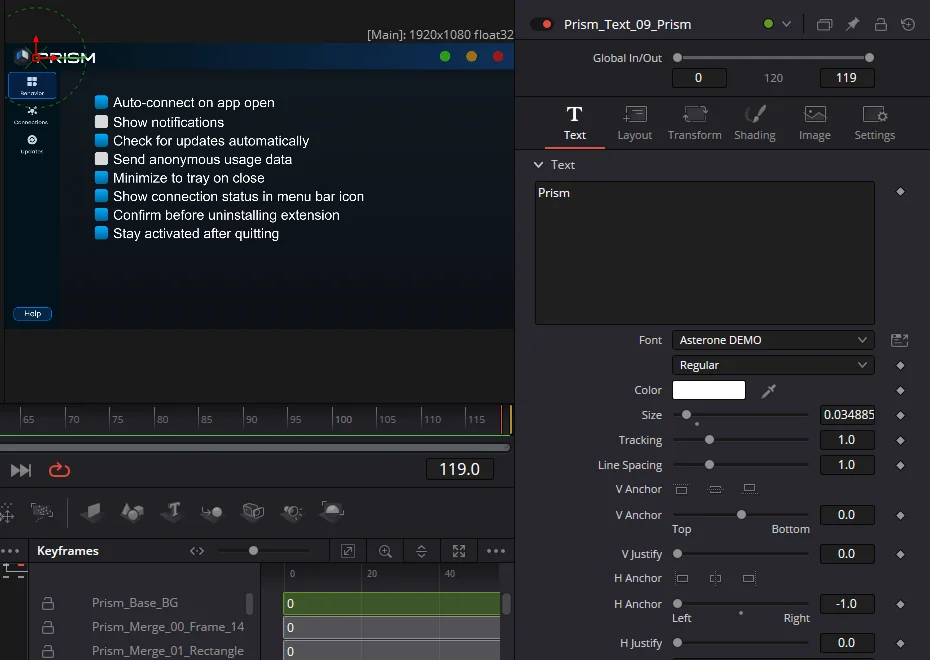930x660 pixels.
Task: Add a Camera 3D node from toolbar
Action: [253, 511]
